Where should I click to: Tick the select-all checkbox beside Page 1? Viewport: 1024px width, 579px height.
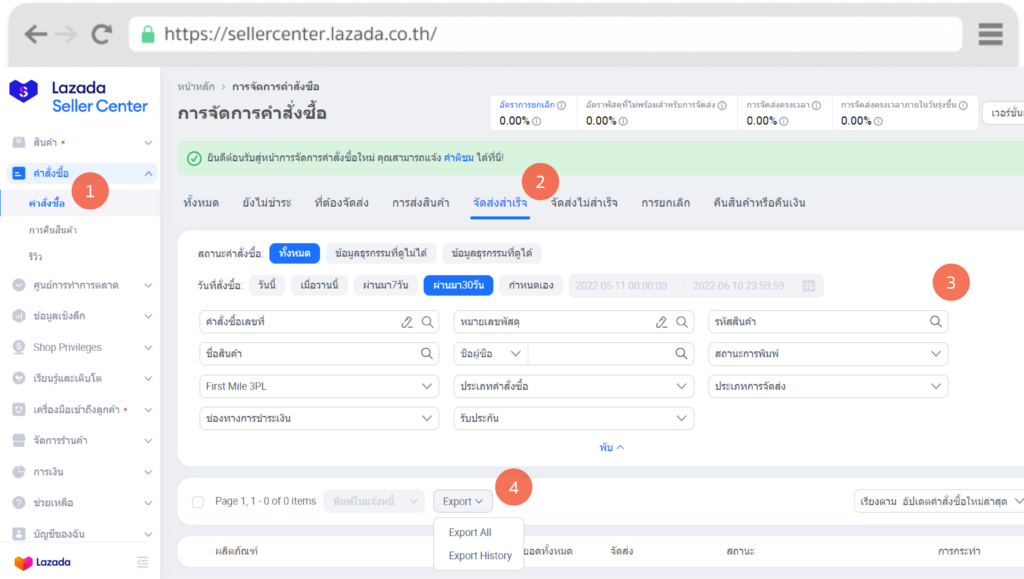(197, 501)
